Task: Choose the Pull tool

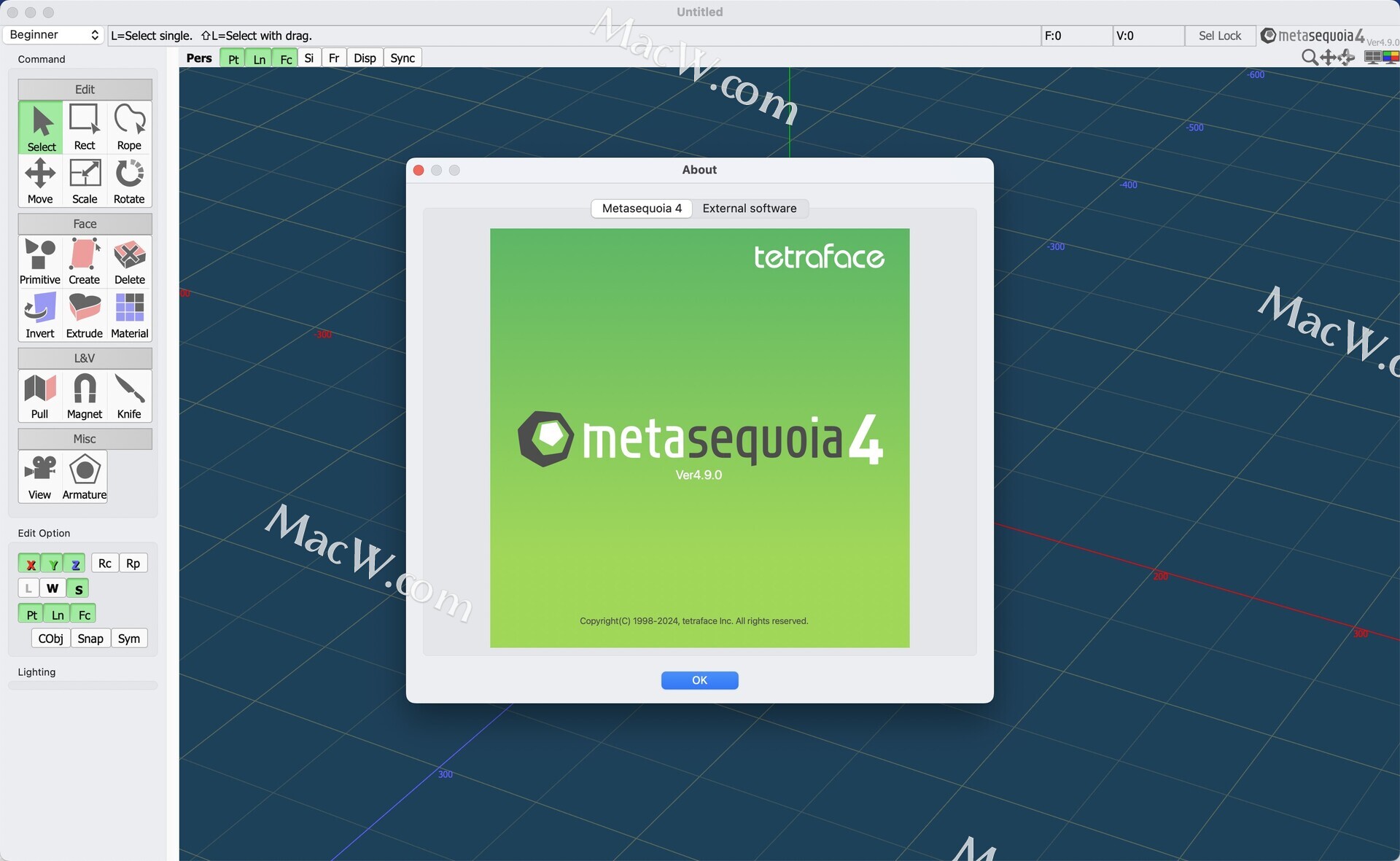Action: tap(40, 397)
